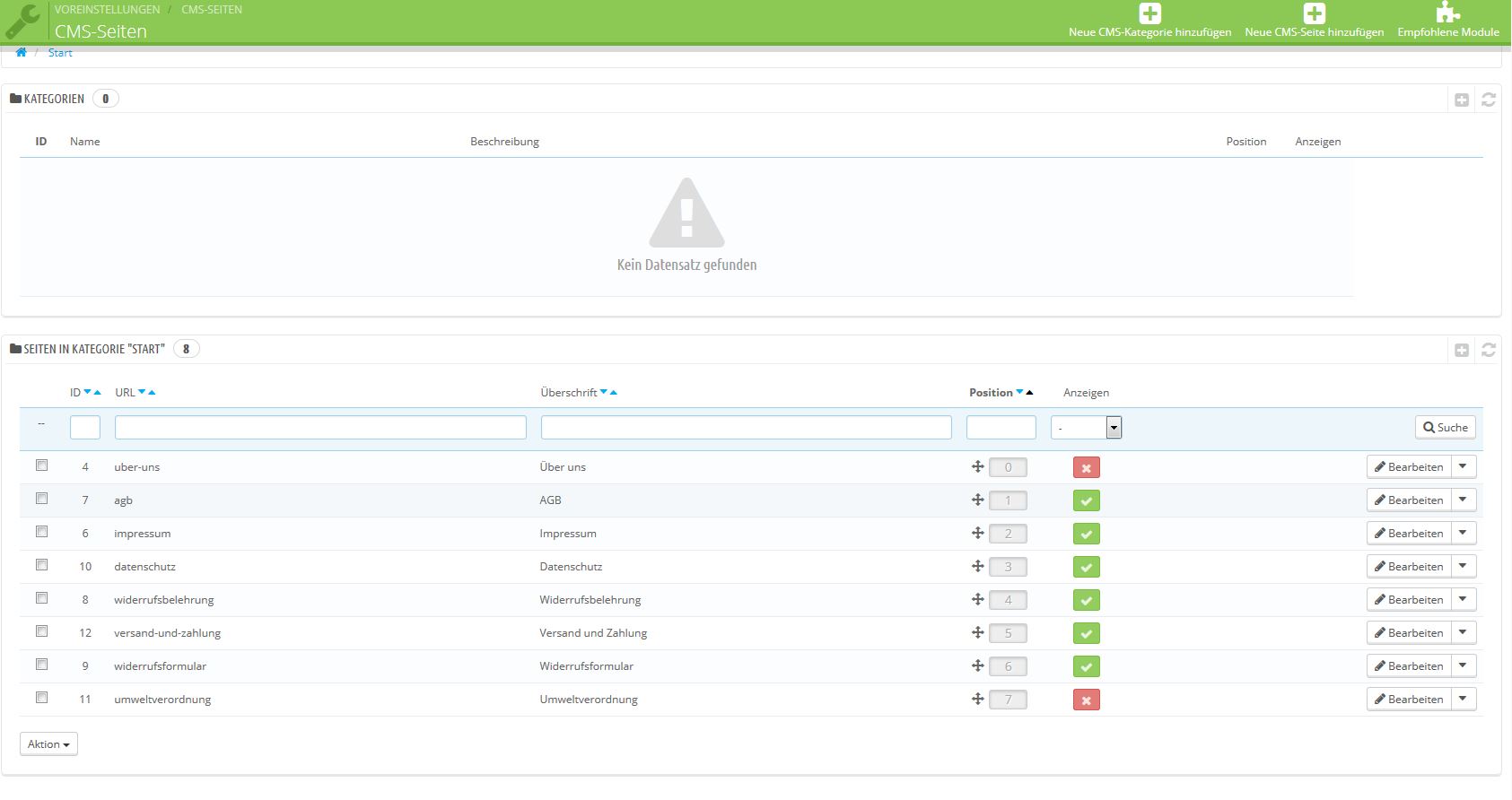
Task: Edit the uber-uns page with Bearbeiten
Action: click(x=1409, y=466)
